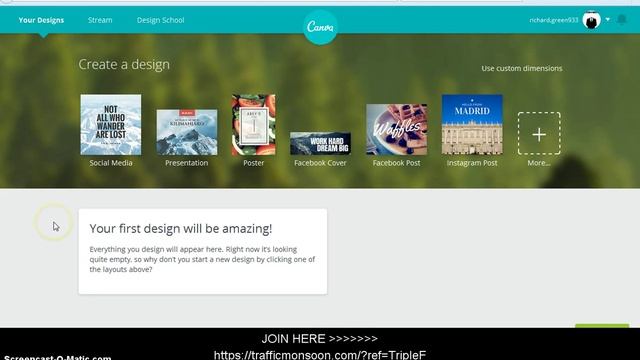640x360 pixels.
Task: Click the Instagram Post label
Action: [x=472, y=163]
